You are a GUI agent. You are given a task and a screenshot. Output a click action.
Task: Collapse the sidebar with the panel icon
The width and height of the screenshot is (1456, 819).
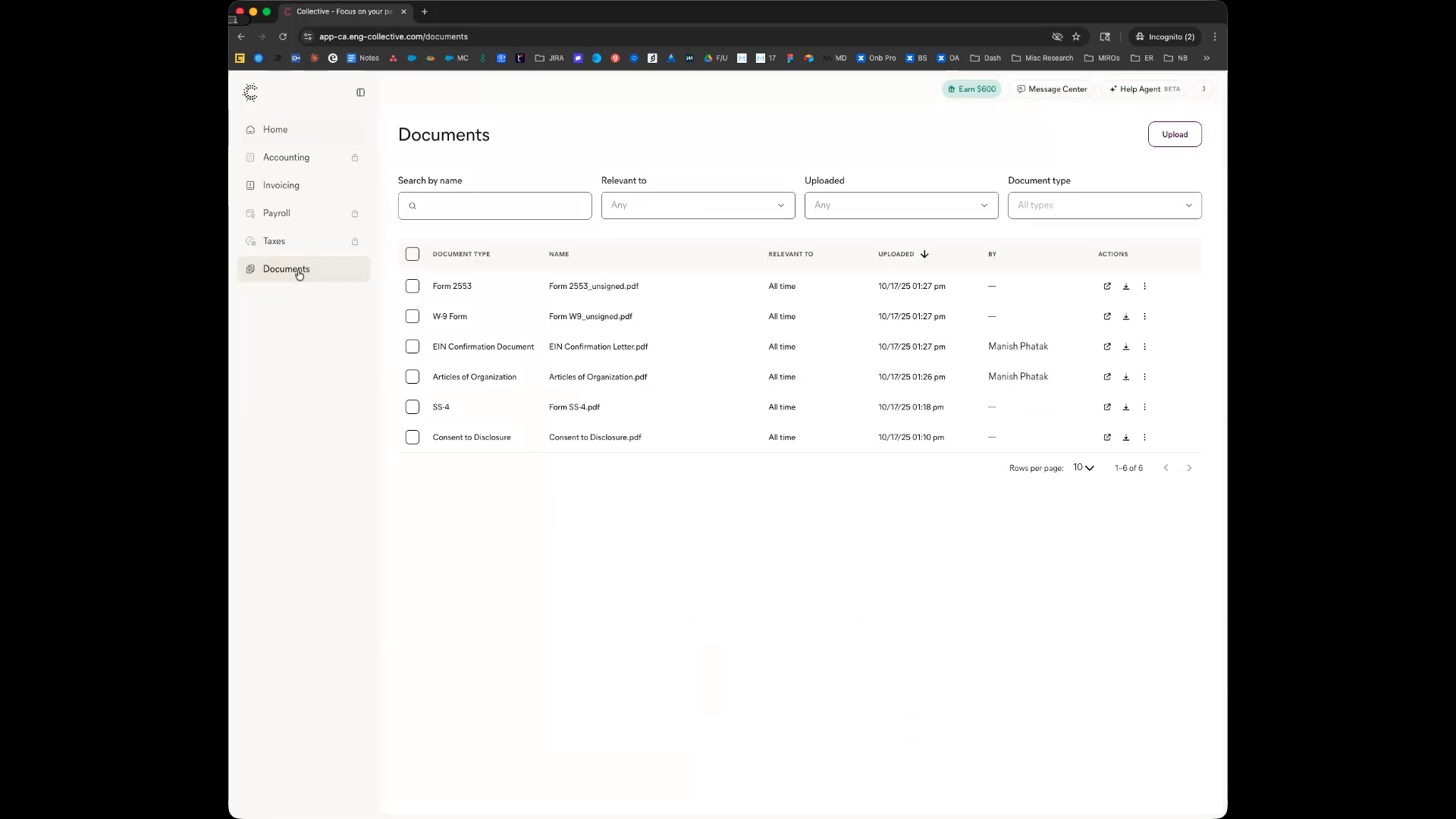(360, 93)
